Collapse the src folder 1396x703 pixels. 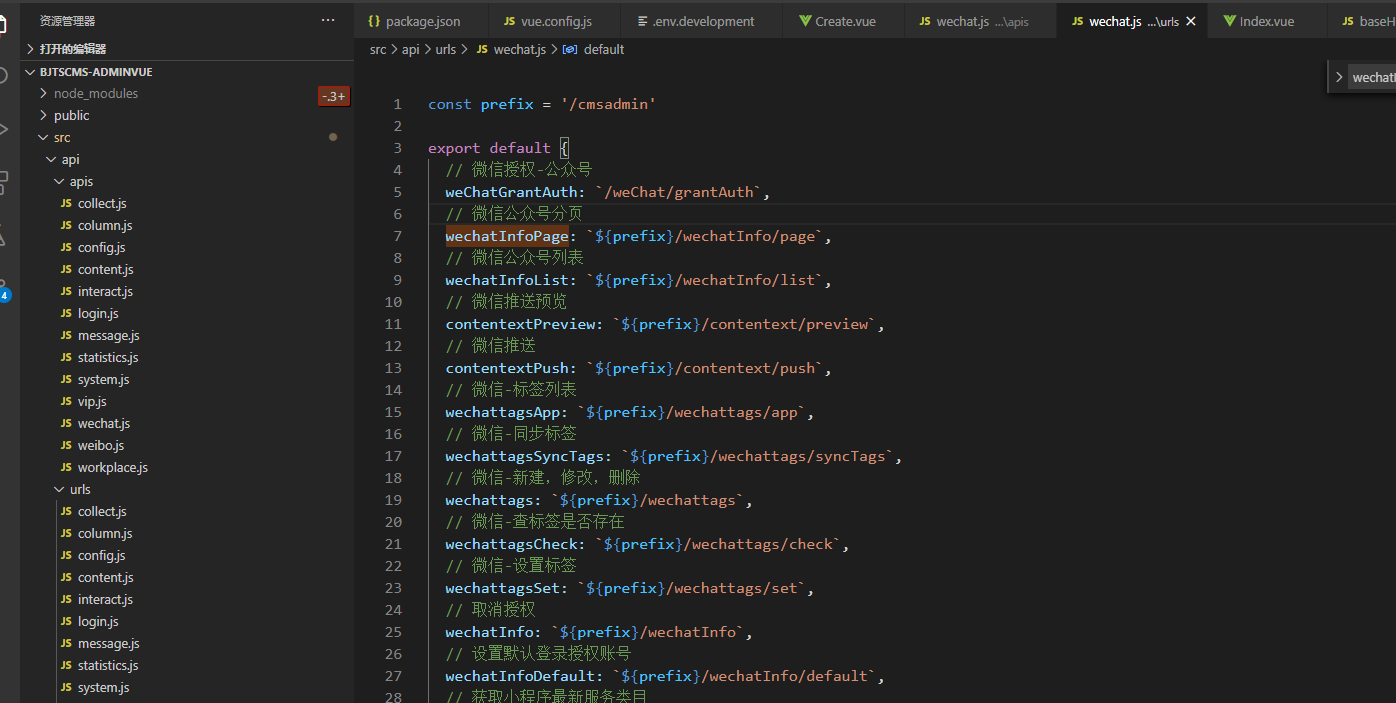coord(62,137)
